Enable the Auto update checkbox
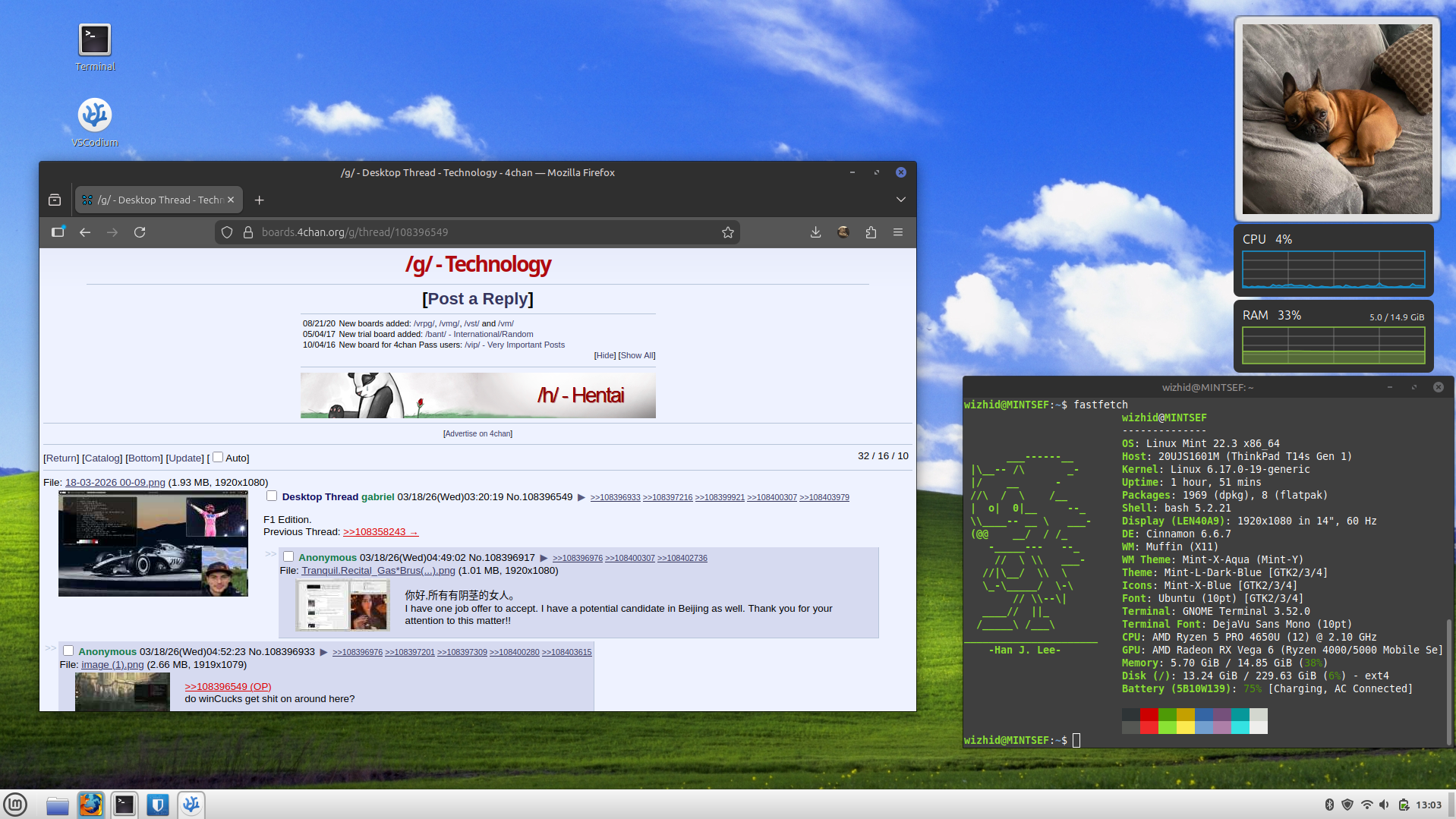 point(218,457)
